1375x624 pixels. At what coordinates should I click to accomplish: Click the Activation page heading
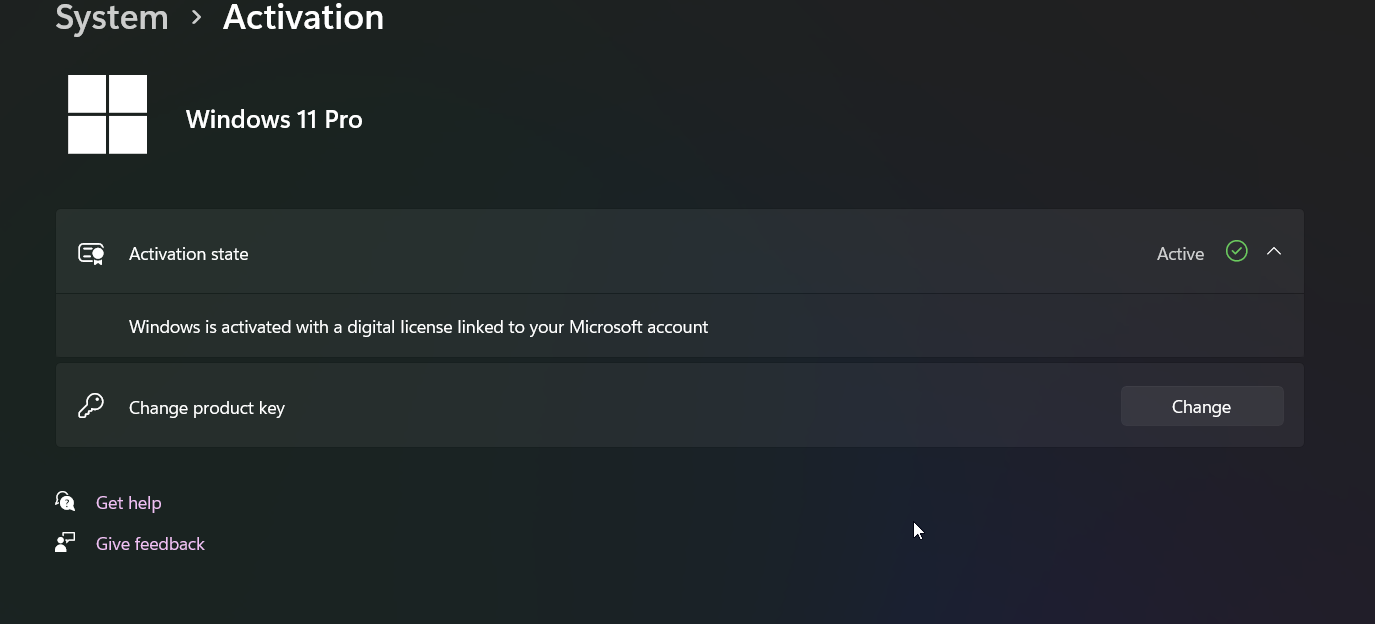click(303, 18)
